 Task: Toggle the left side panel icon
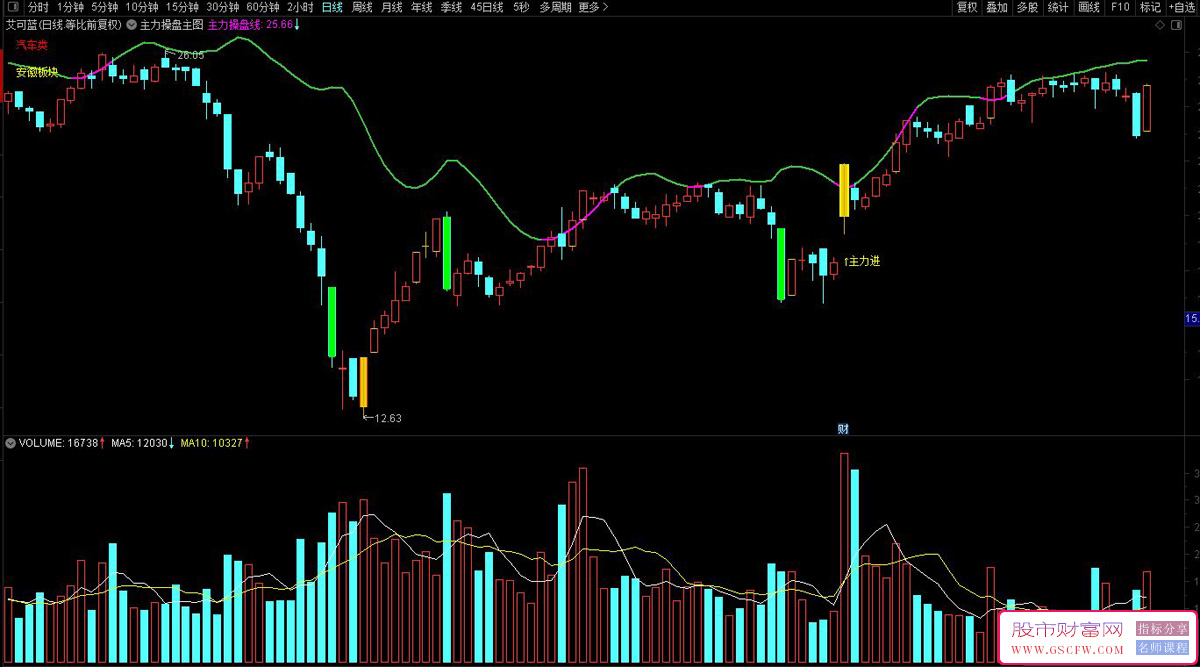click(13, 7)
